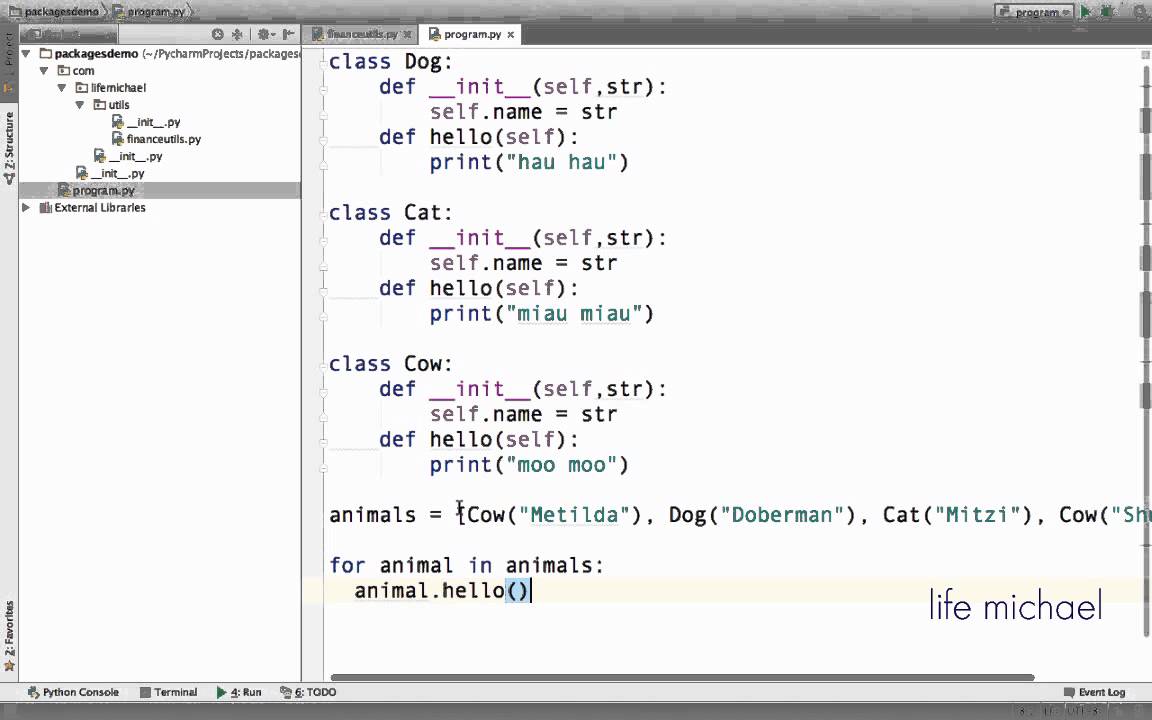Click the "Doberman" string in animals list
The height and width of the screenshot is (720, 1152).
click(782, 515)
